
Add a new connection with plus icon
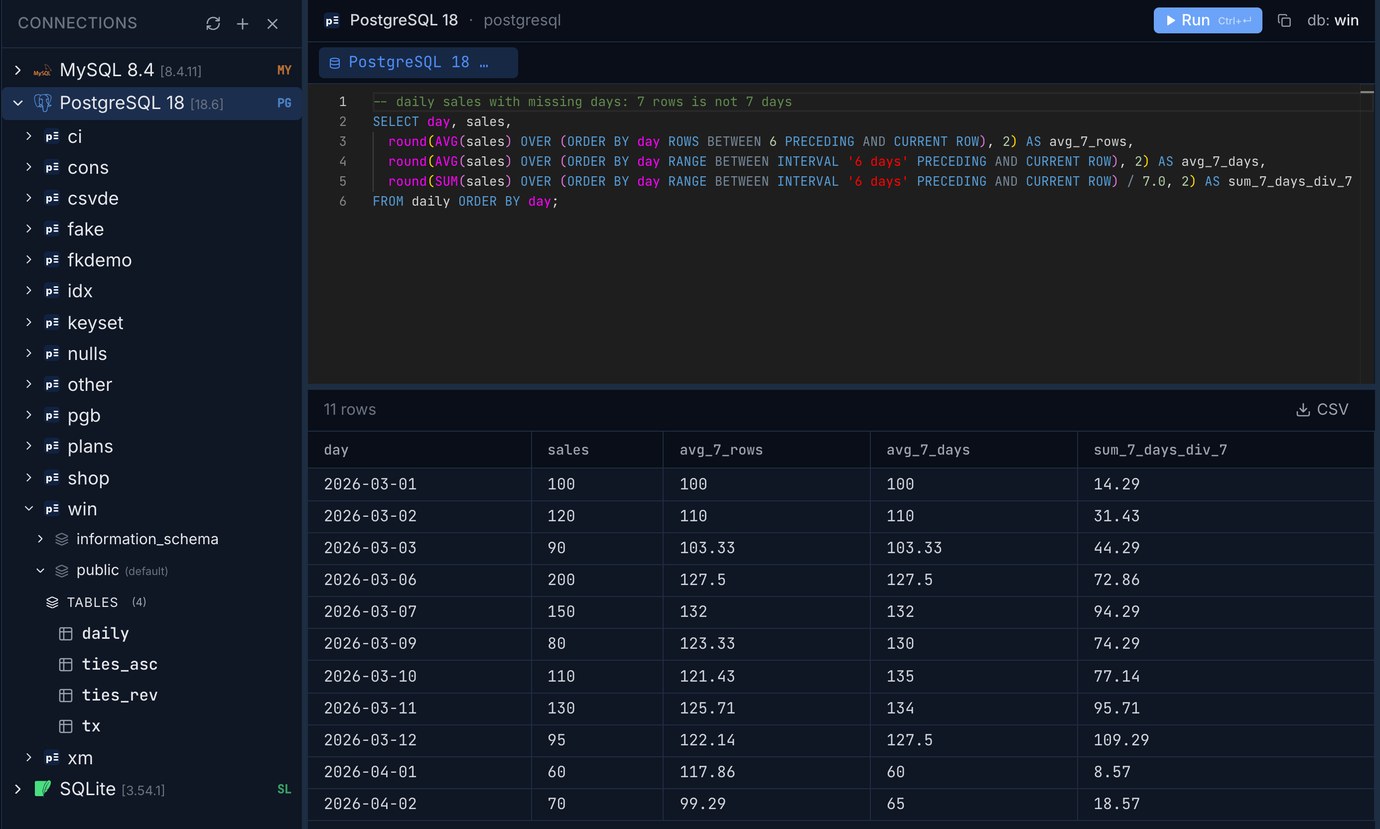[242, 23]
